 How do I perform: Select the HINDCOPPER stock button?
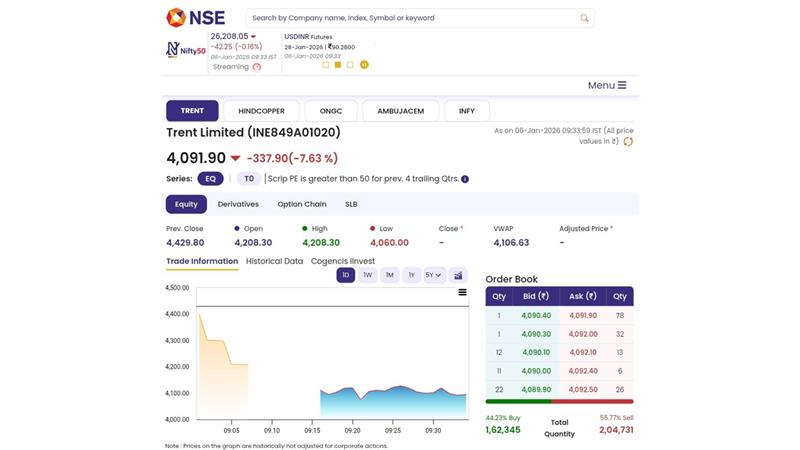(x=262, y=111)
